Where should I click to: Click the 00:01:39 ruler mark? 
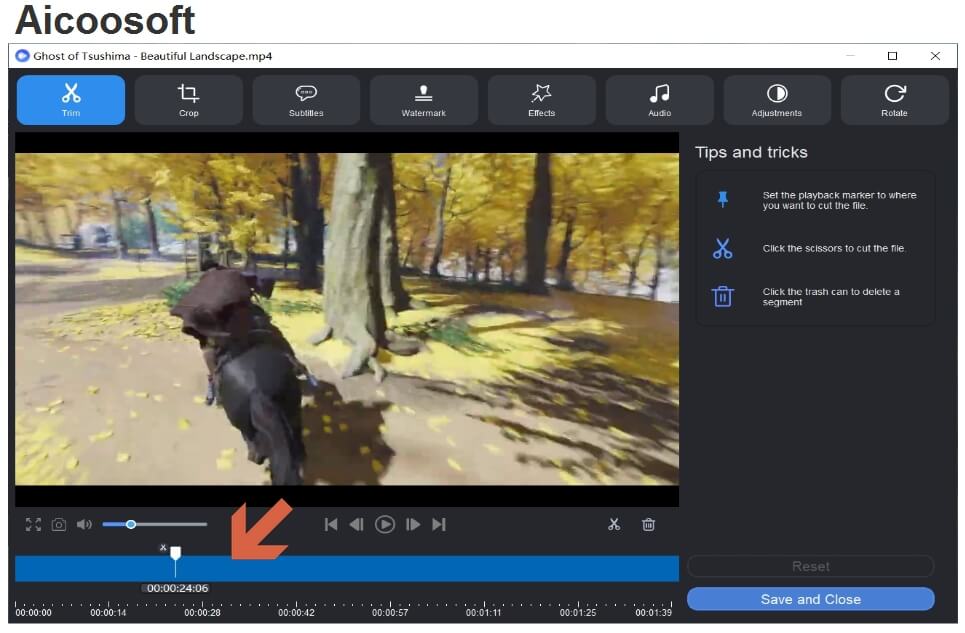654,613
